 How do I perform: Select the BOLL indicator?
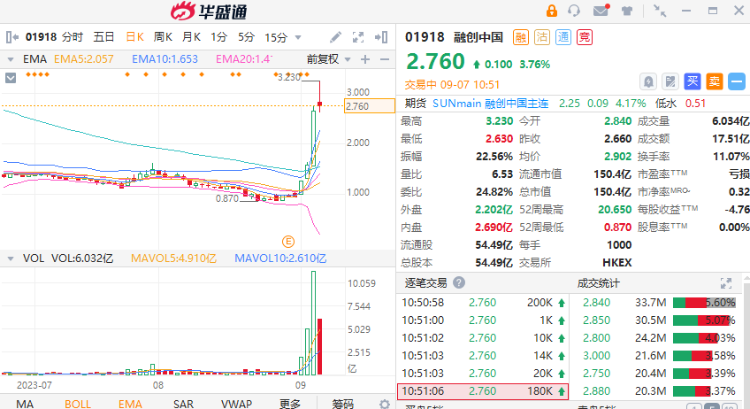coord(77,404)
